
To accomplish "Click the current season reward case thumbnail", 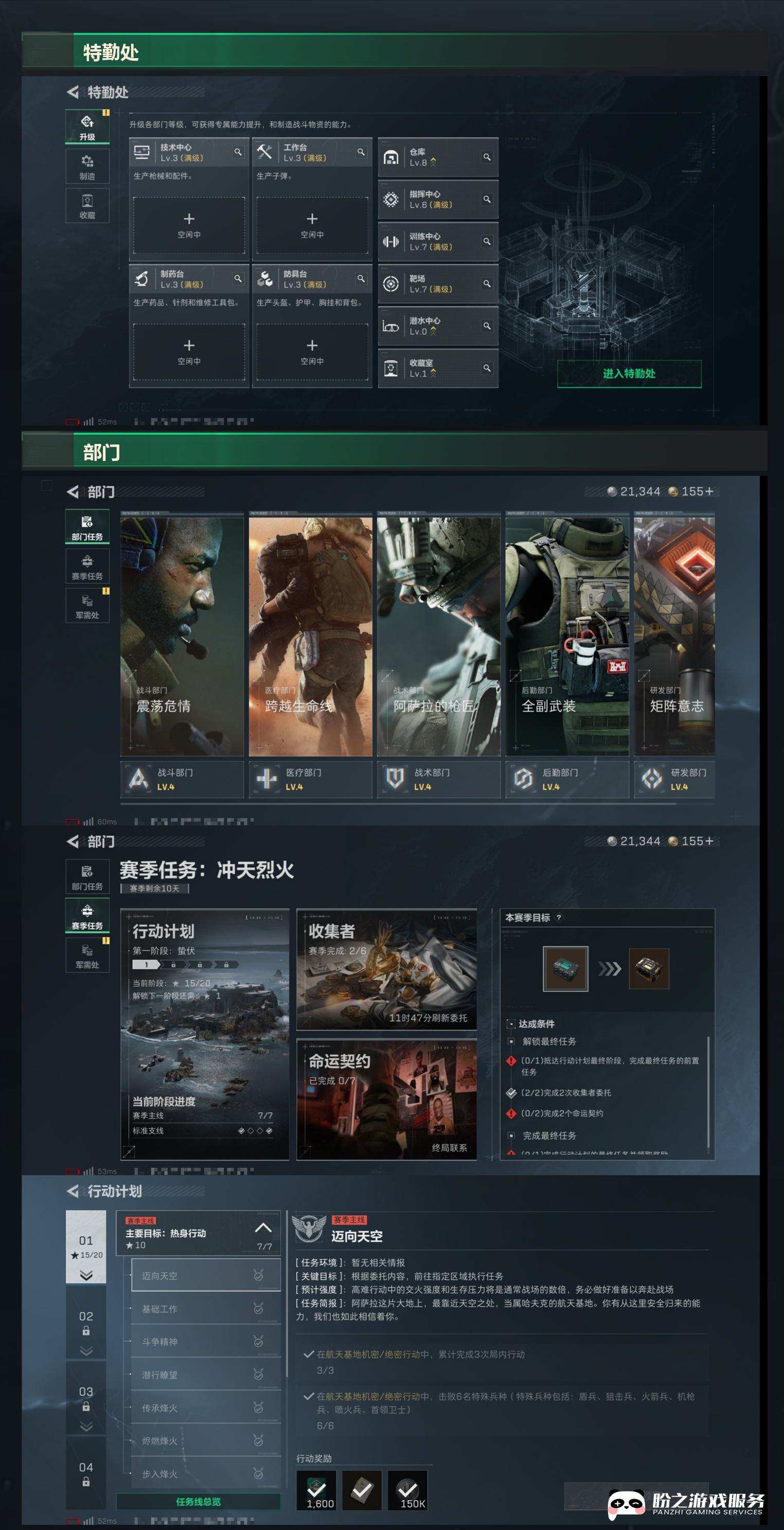I will pyautogui.click(x=565, y=969).
